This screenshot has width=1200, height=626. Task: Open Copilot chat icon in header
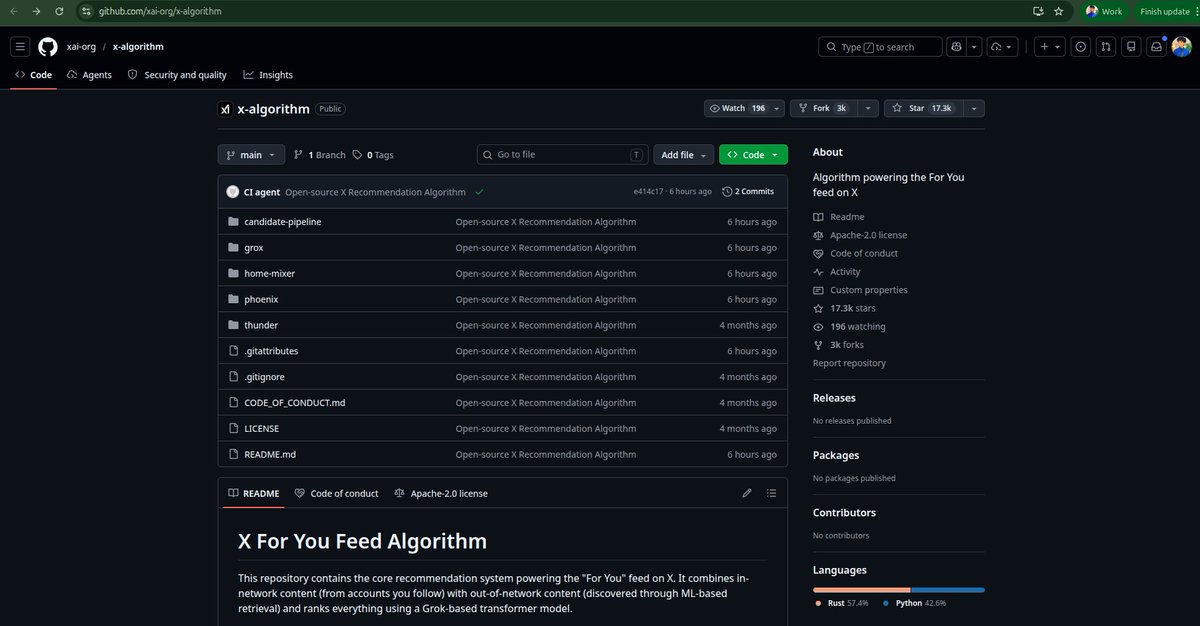pyautogui.click(x=957, y=47)
